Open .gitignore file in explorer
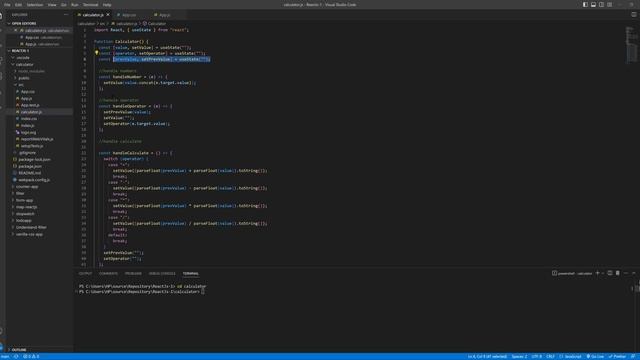Viewport: 640px width, 360px height. pos(27,153)
